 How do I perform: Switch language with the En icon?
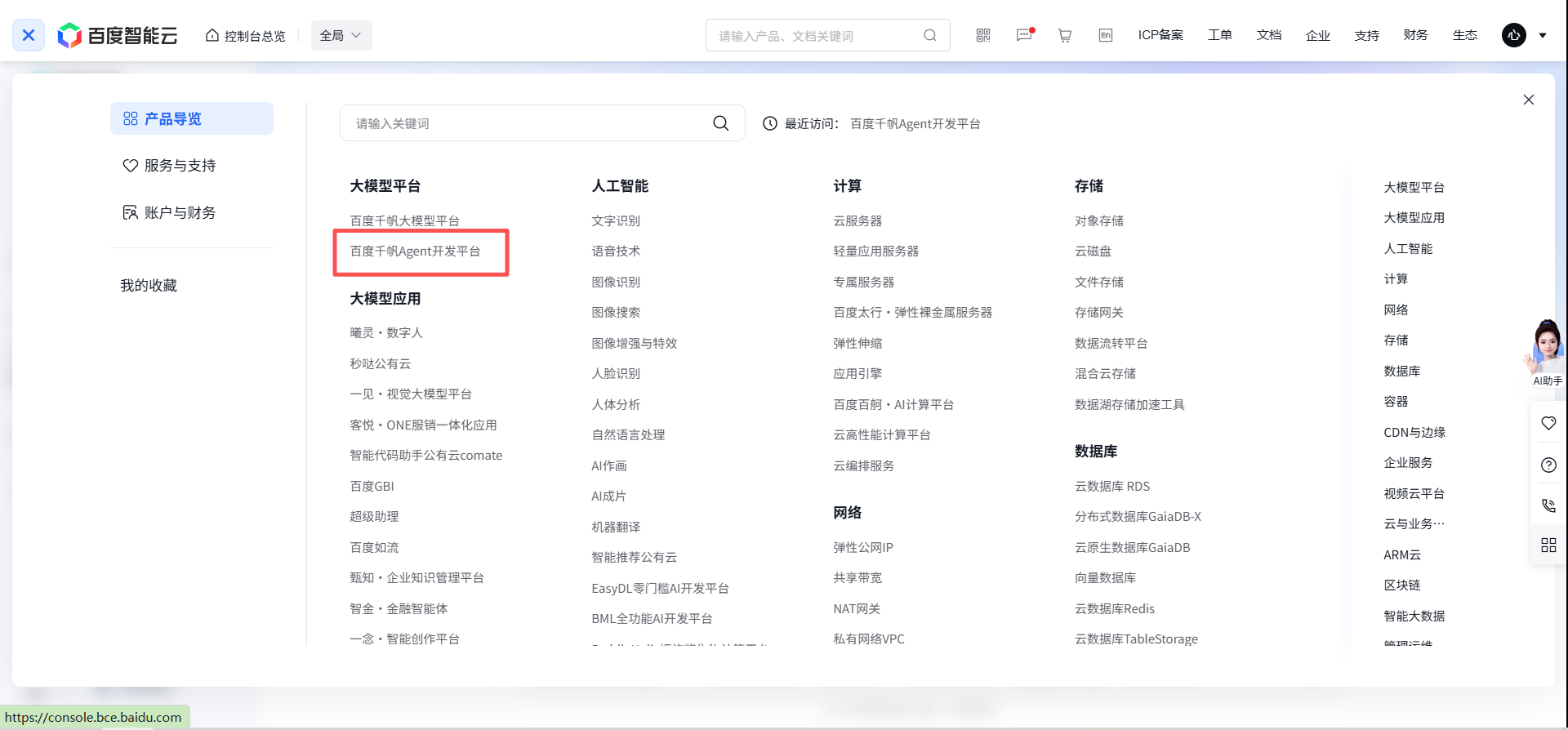tap(1106, 35)
